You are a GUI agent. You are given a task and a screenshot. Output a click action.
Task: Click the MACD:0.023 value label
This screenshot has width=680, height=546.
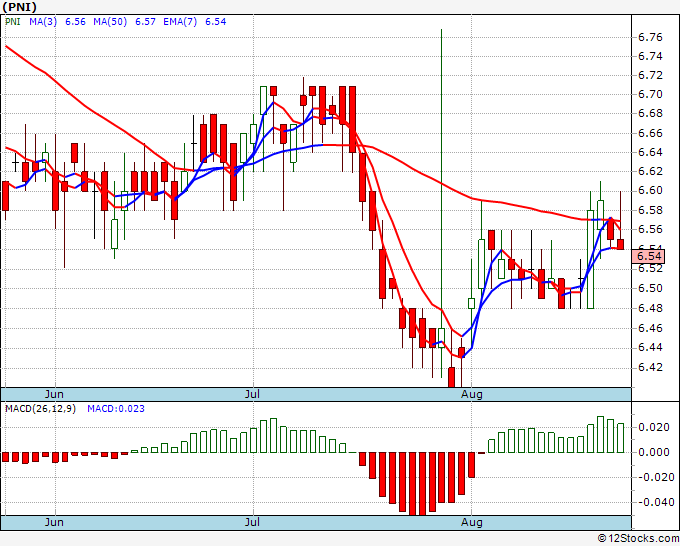click(116, 409)
